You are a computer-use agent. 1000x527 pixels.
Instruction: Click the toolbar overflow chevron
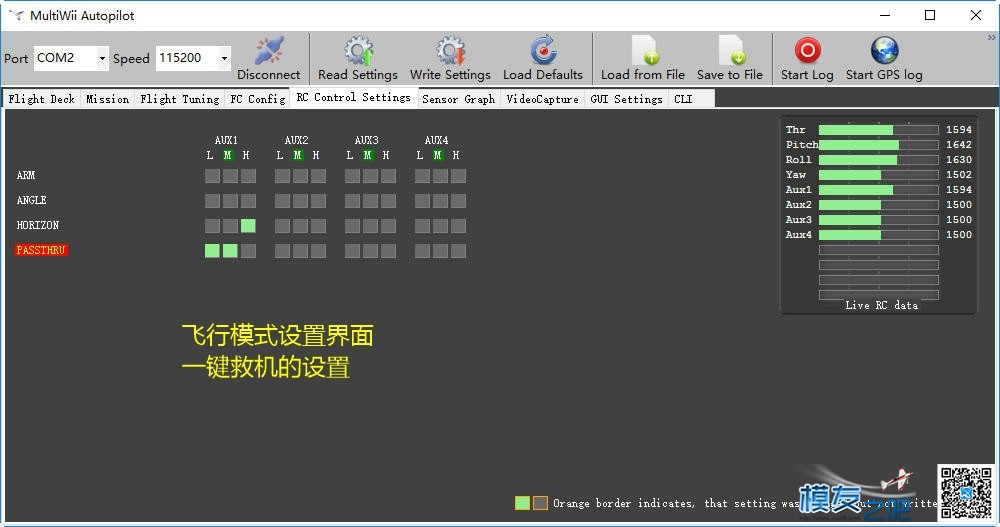pos(992,38)
